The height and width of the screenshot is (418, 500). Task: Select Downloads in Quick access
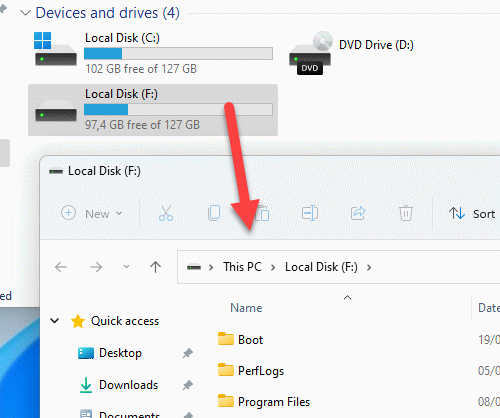pos(128,385)
